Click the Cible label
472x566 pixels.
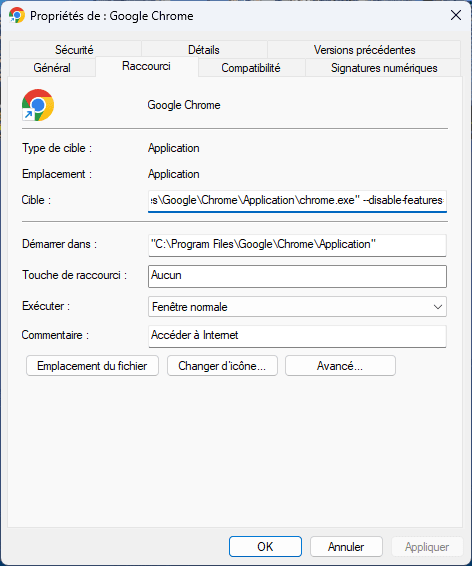click(36, 200)
